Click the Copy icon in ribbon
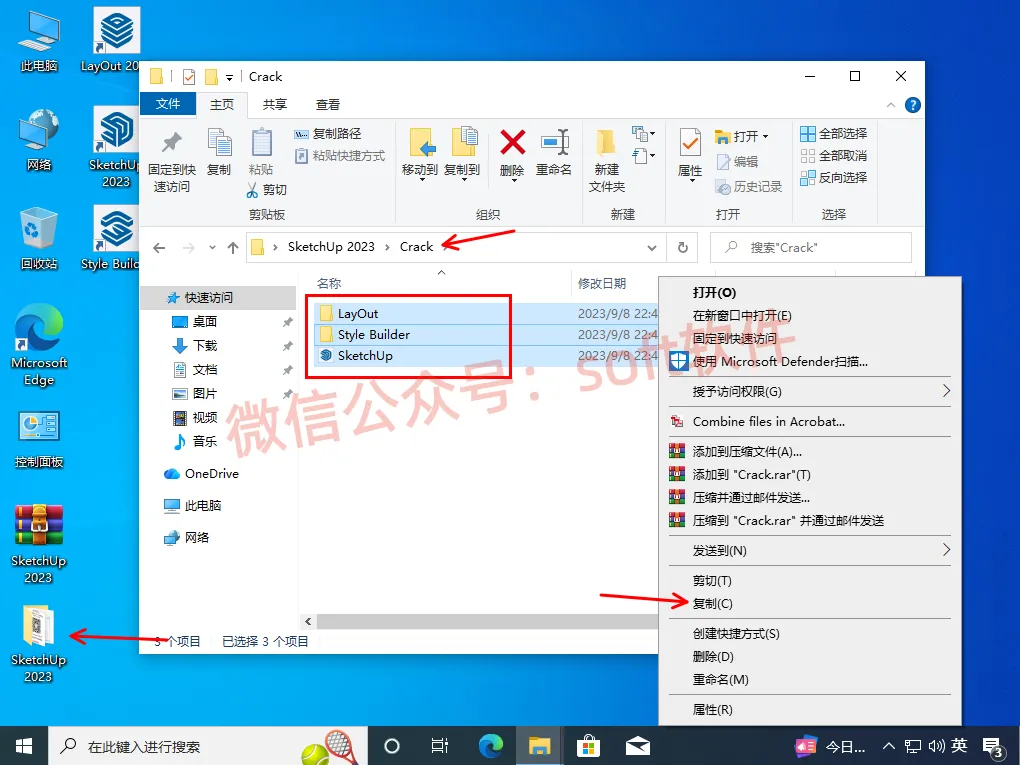 tap(219, 152)
